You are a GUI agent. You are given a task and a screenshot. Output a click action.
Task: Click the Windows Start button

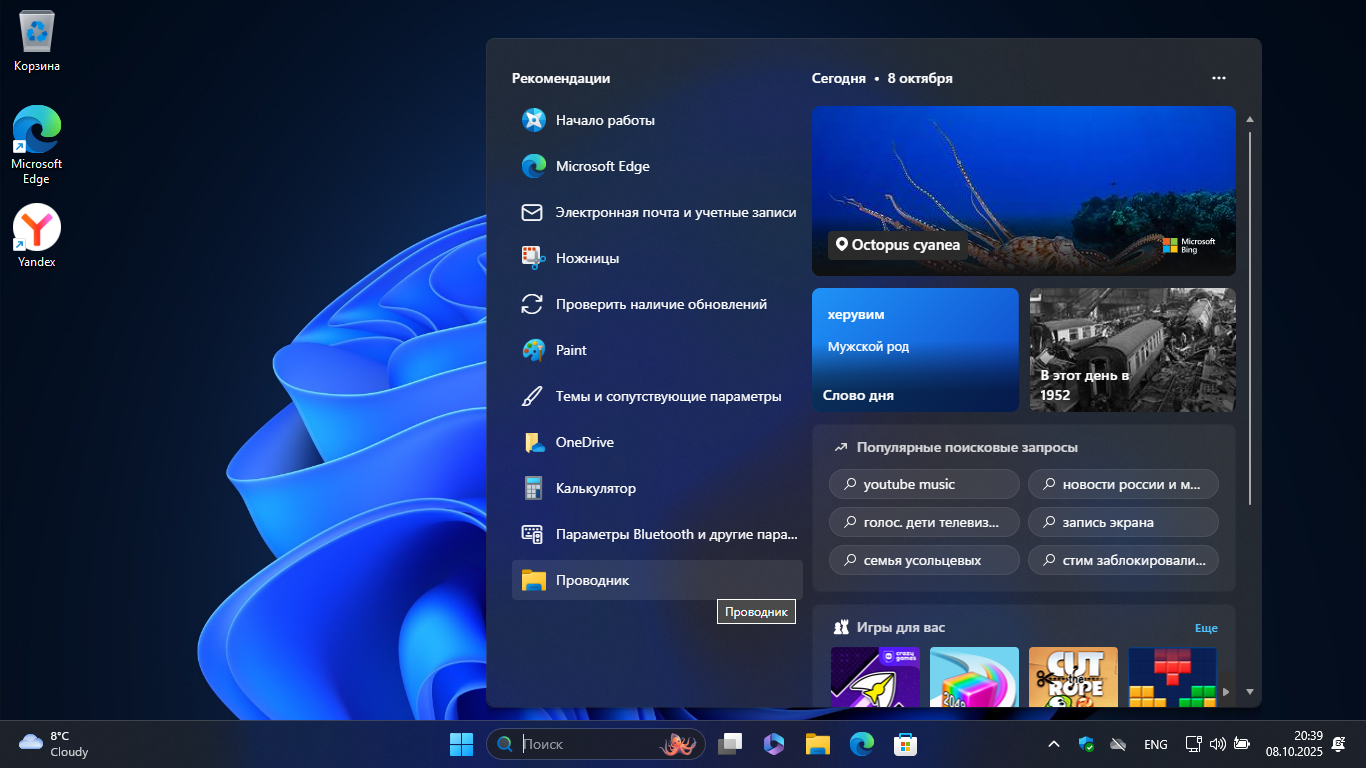(x=461, y=744)
